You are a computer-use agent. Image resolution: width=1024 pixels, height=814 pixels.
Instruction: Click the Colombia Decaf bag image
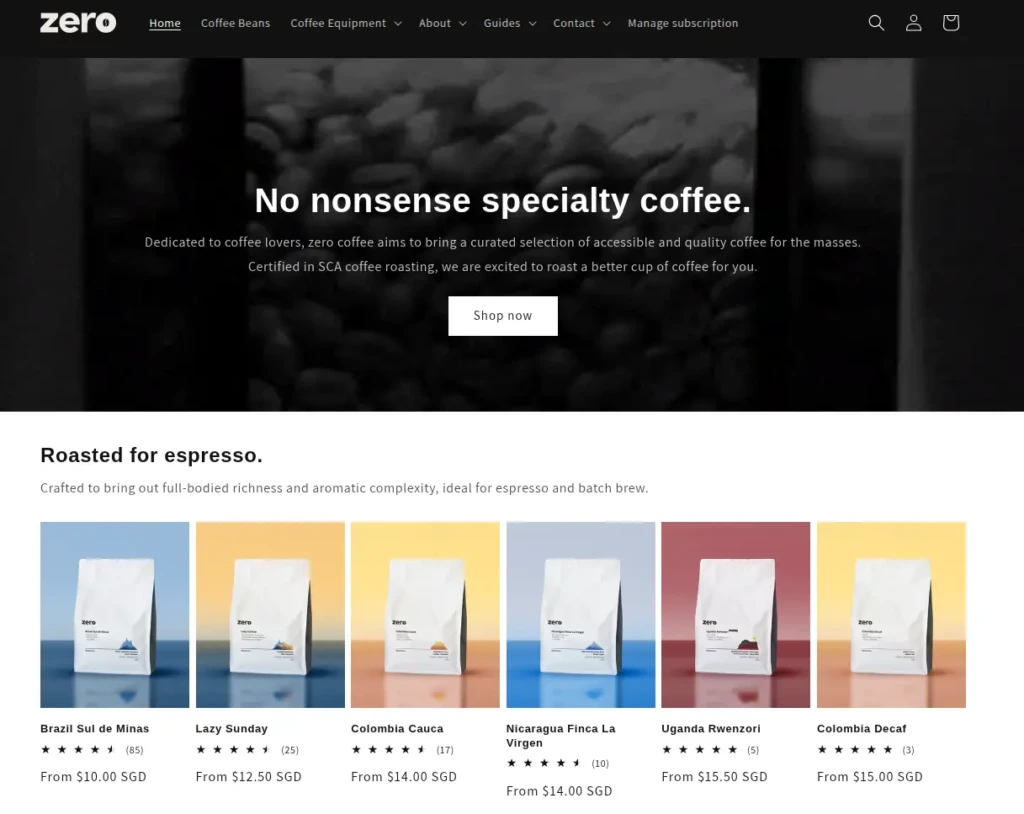pos(891,614)
